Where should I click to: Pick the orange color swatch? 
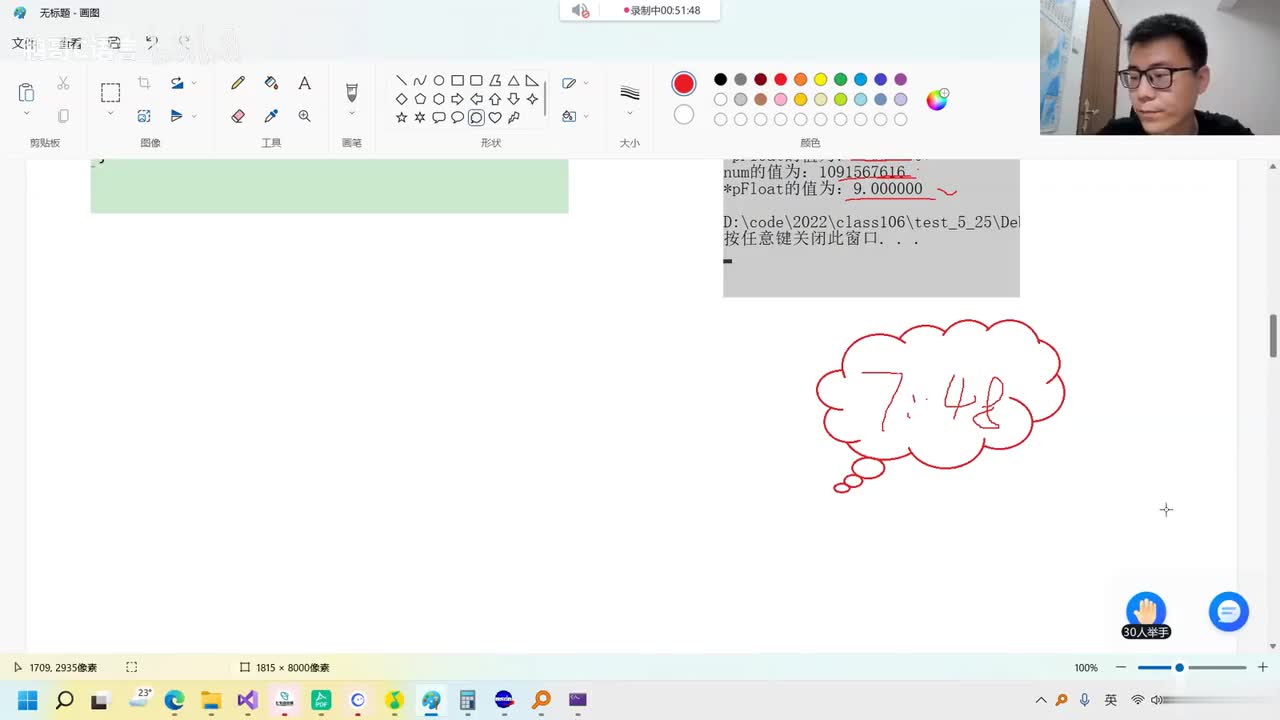[800, 79]
